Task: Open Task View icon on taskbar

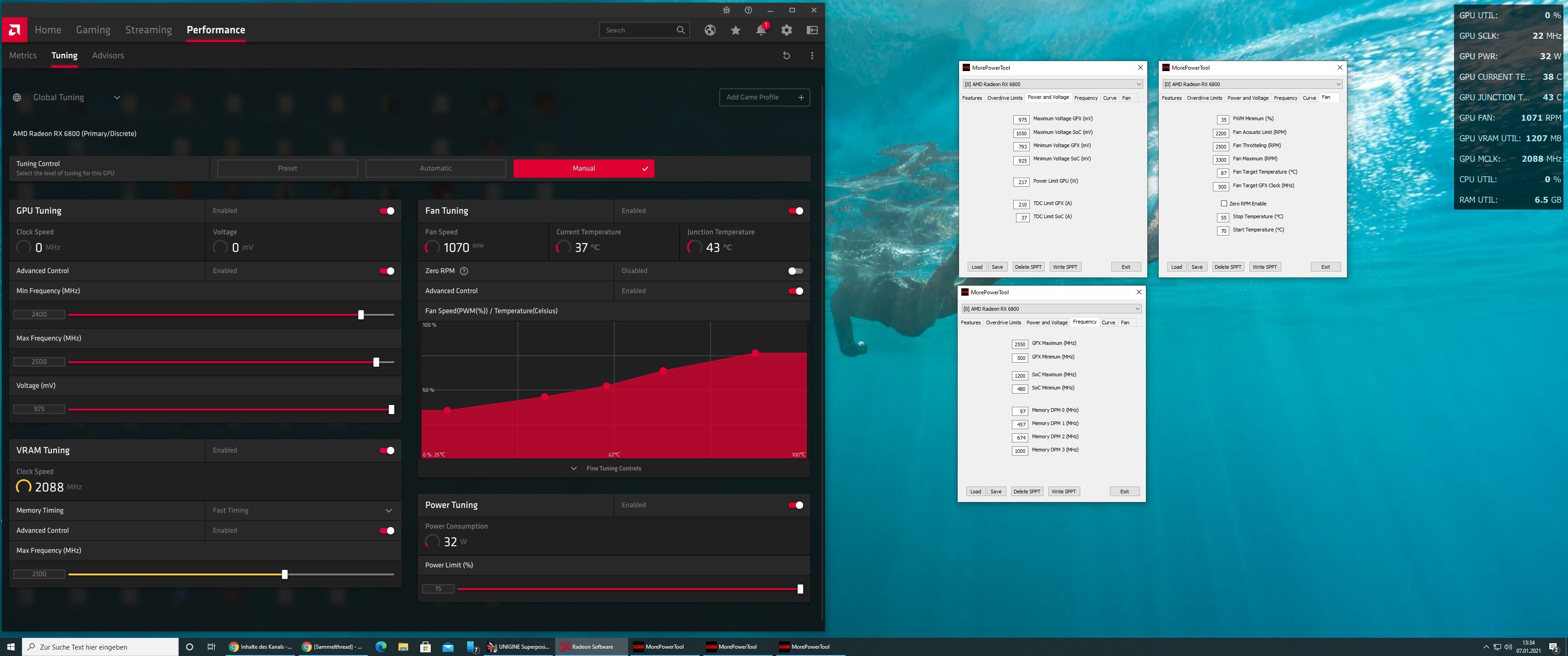Action: (x=211, y=647)
